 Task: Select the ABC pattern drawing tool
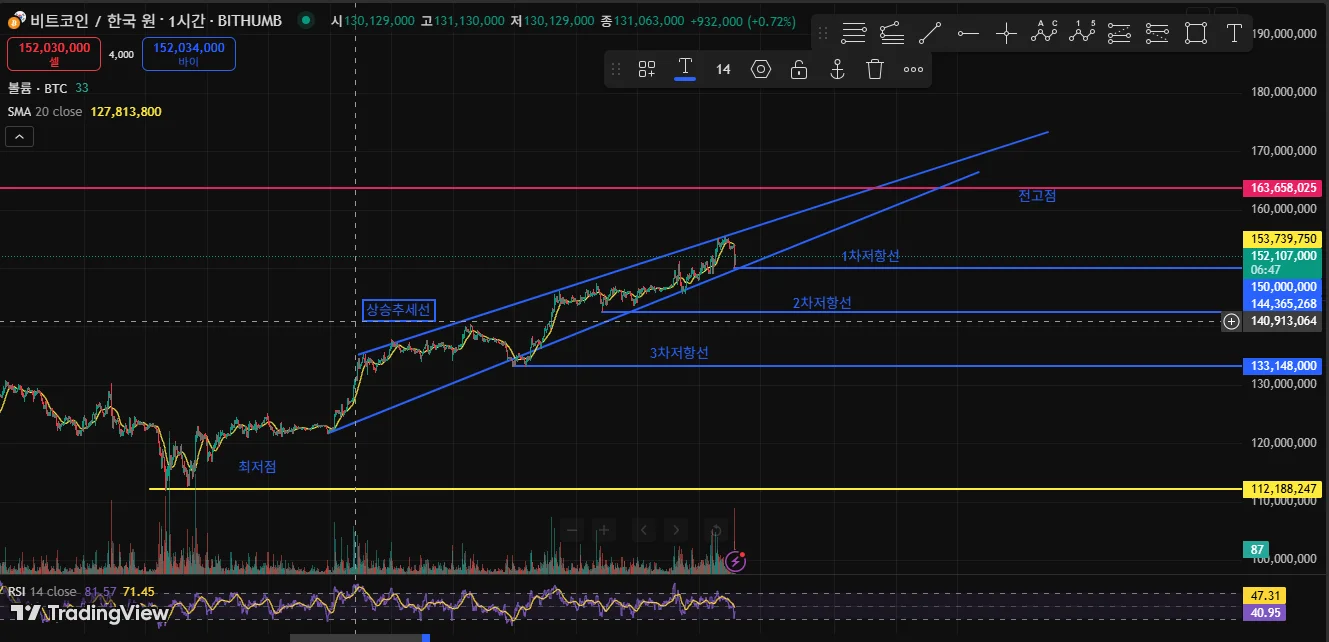point(1044,33)
